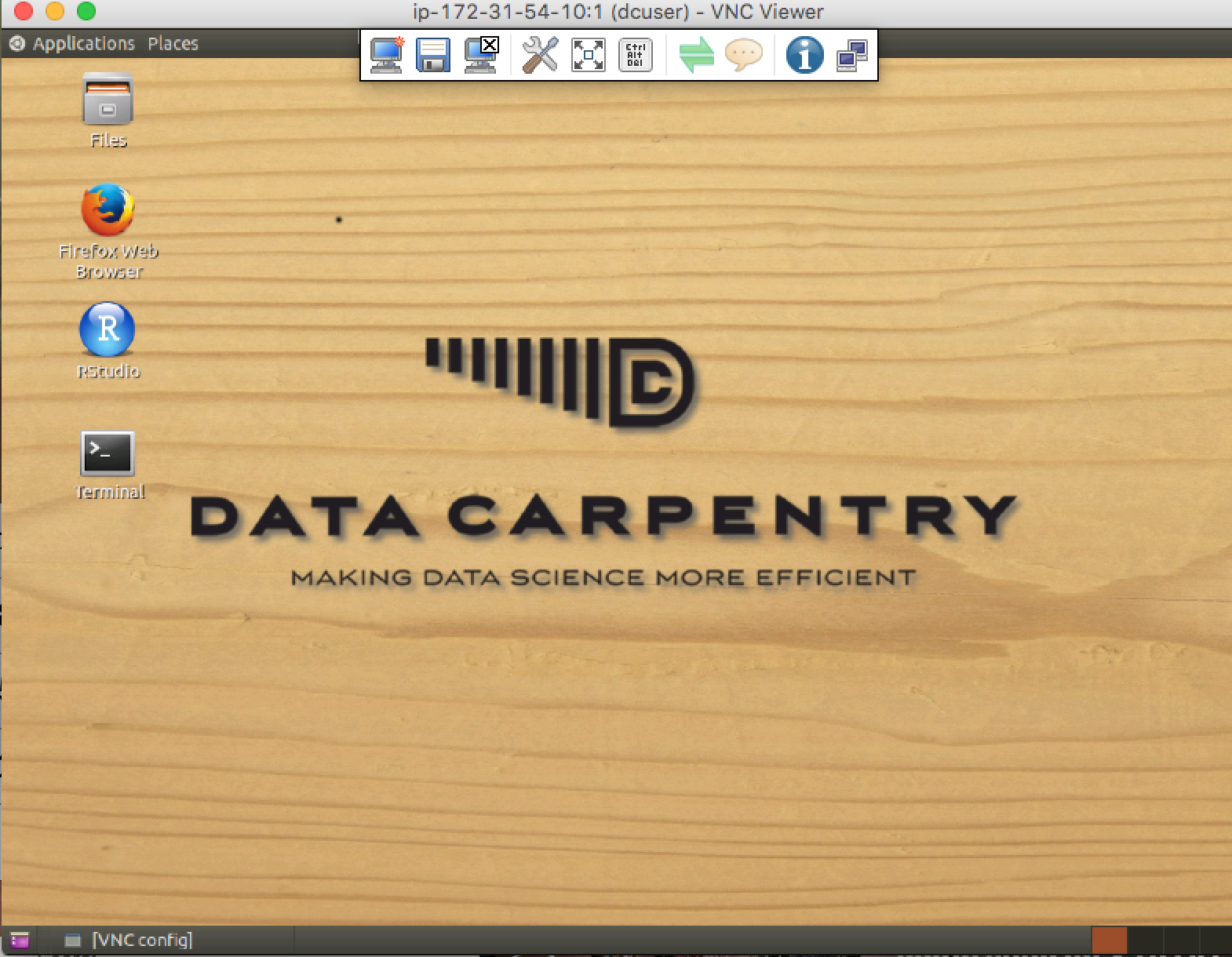Open the Applications menu in the top panel

(83, 44)
